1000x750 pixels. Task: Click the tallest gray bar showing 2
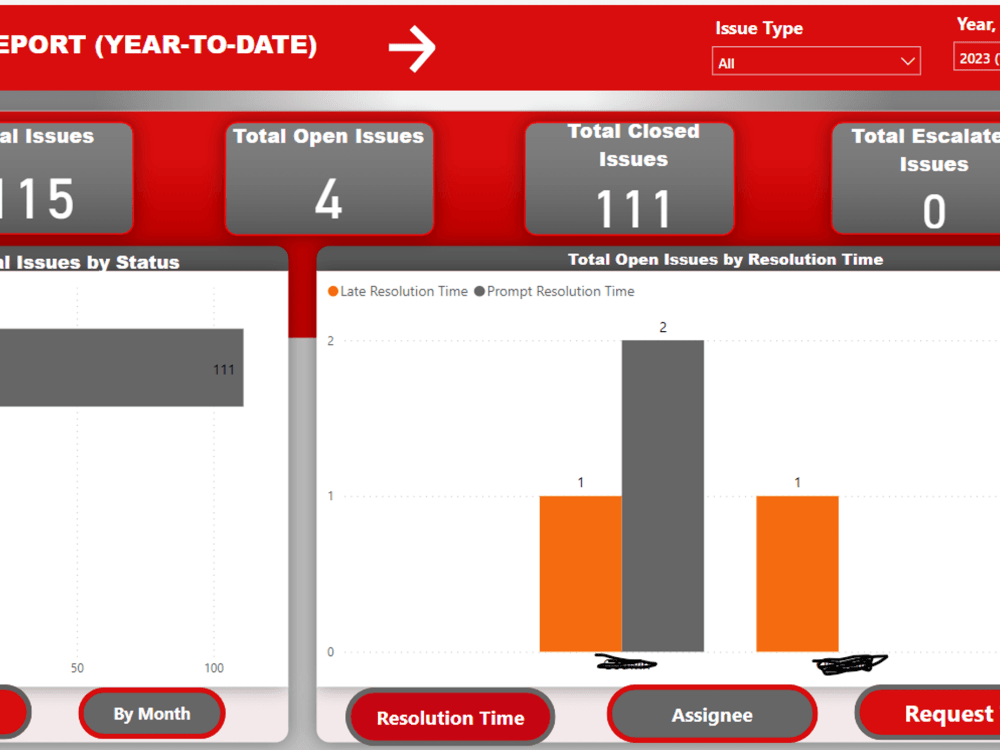tap(663, 495)
